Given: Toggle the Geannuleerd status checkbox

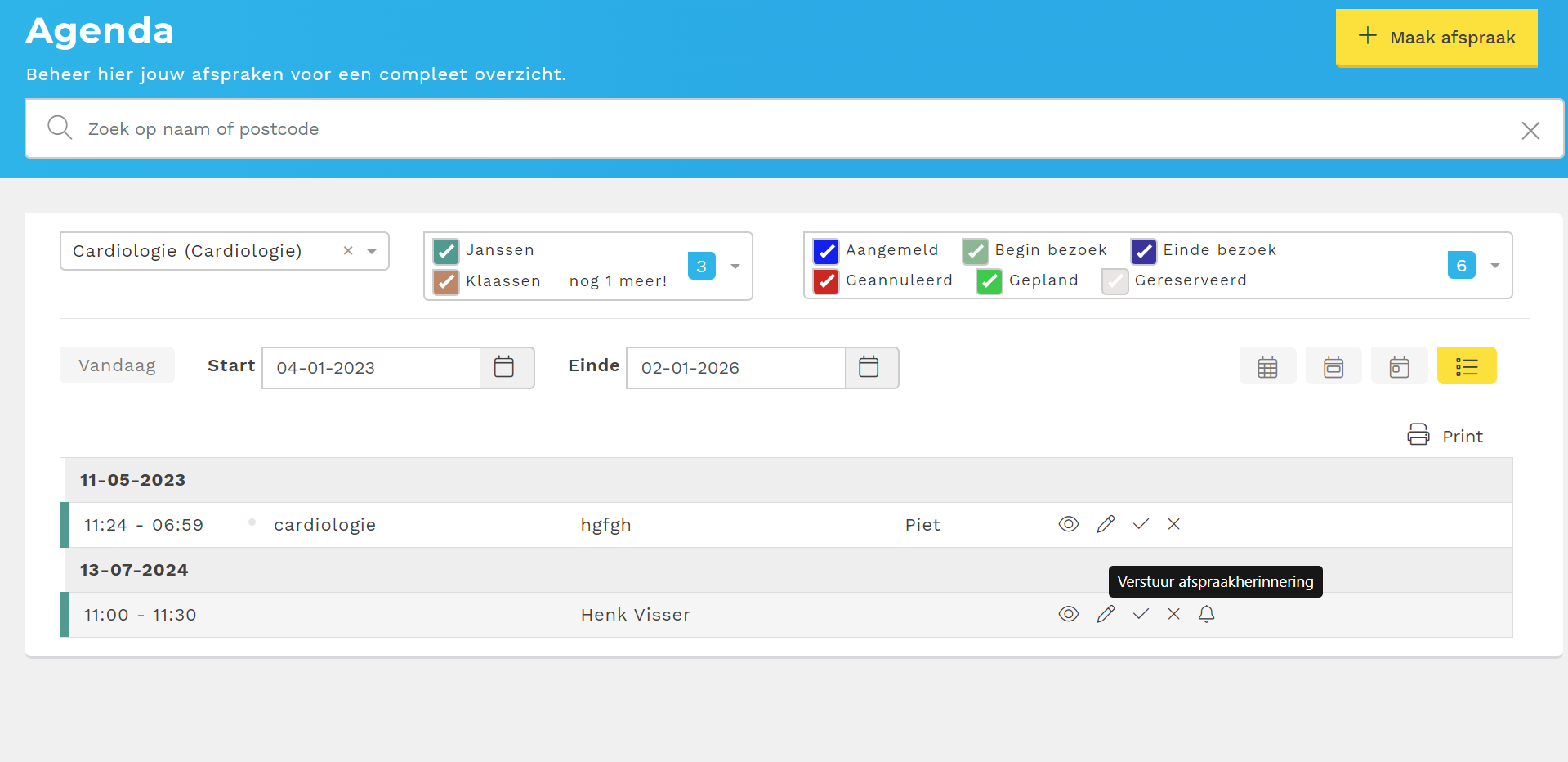Looking at the screenshot, I should coord(826,281).
